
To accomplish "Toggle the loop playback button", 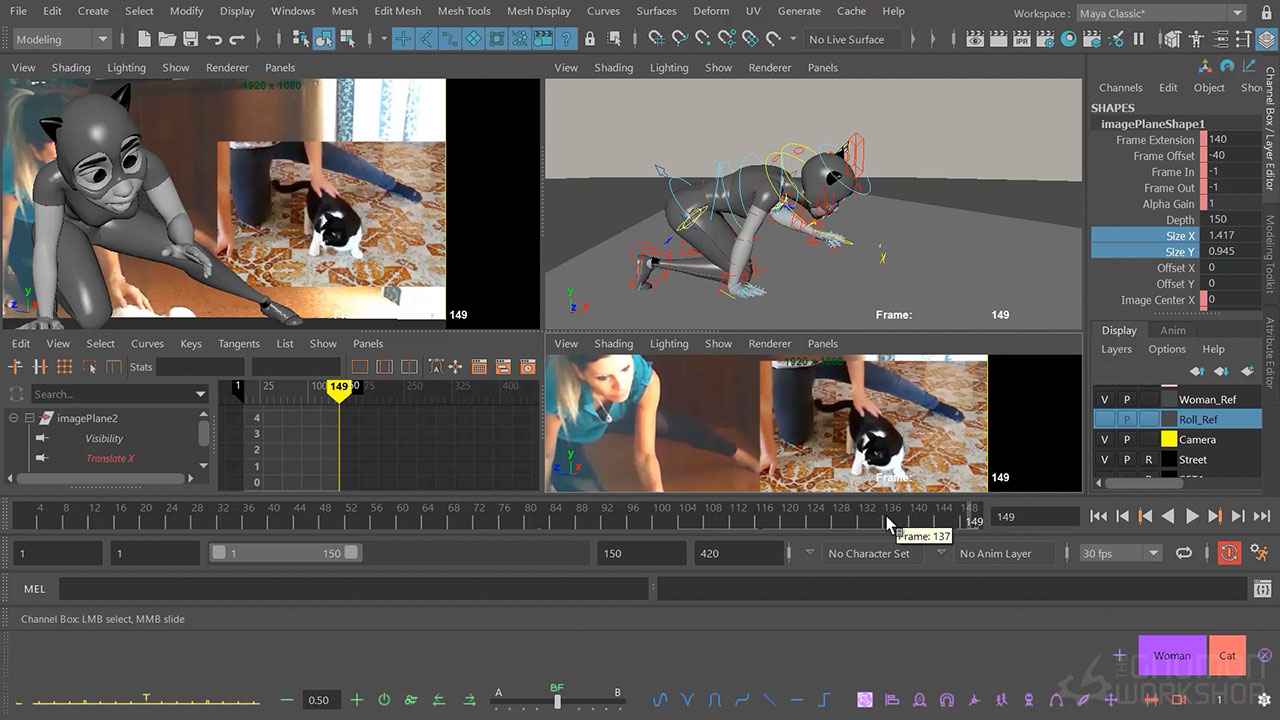I will [1184, 553].
